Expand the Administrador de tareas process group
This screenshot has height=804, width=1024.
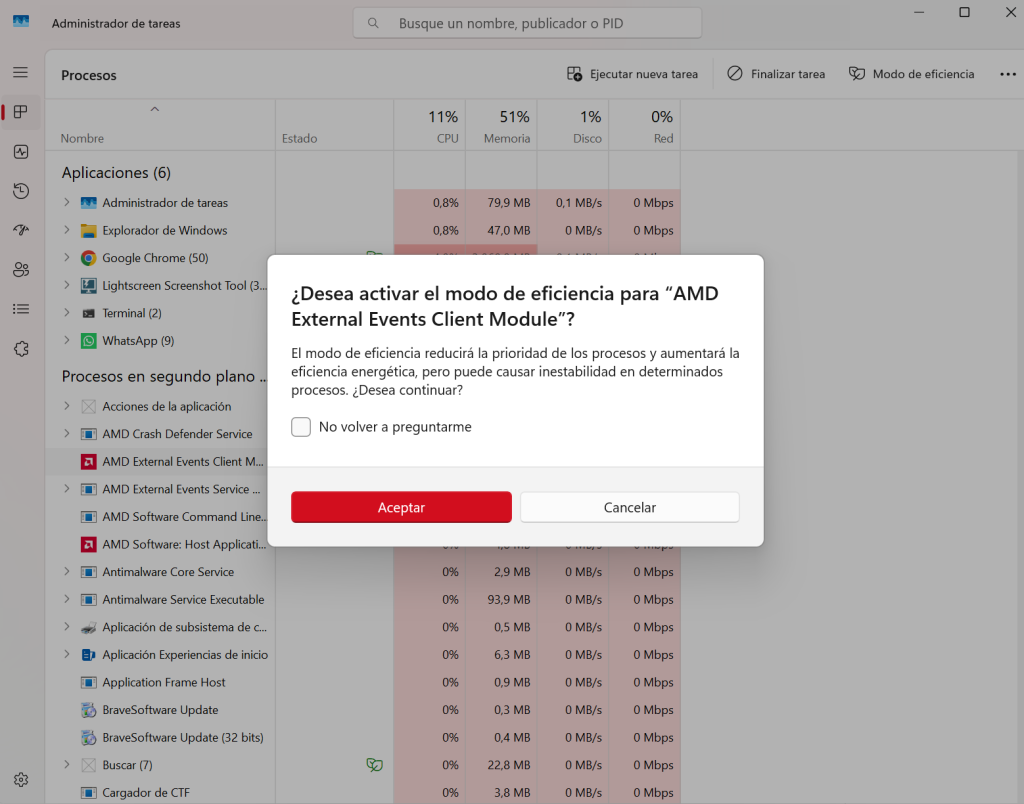coord(67,202)
